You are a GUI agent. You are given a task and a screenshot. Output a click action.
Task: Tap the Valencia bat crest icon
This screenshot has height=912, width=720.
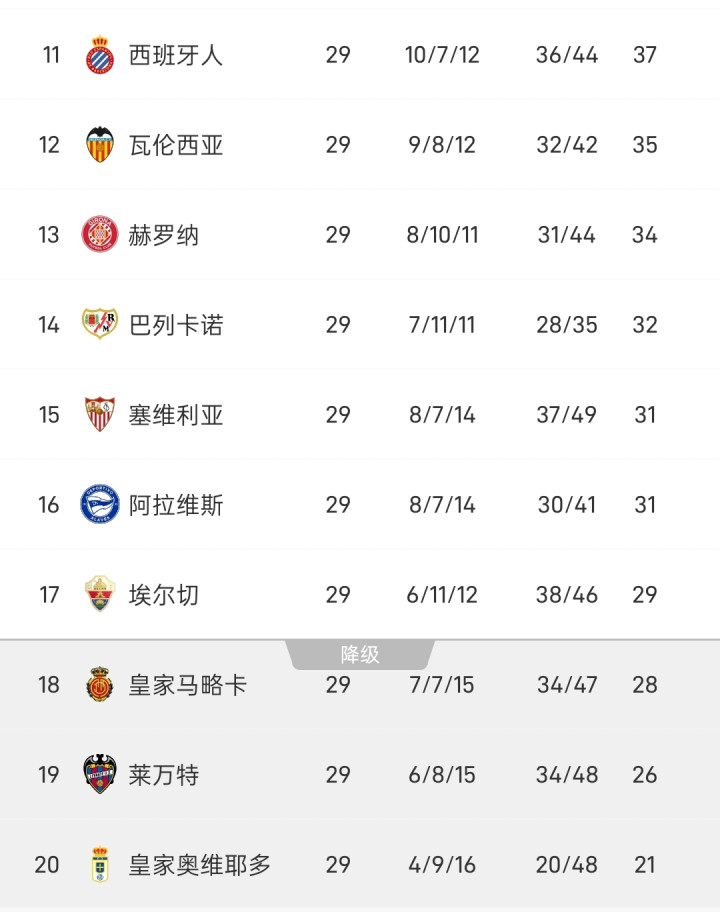100,145
